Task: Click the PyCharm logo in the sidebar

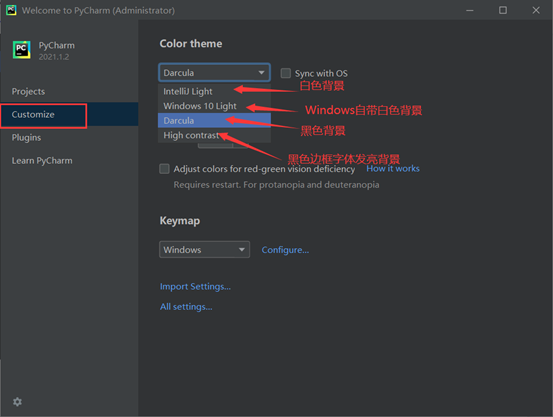Action: (22, 50)
